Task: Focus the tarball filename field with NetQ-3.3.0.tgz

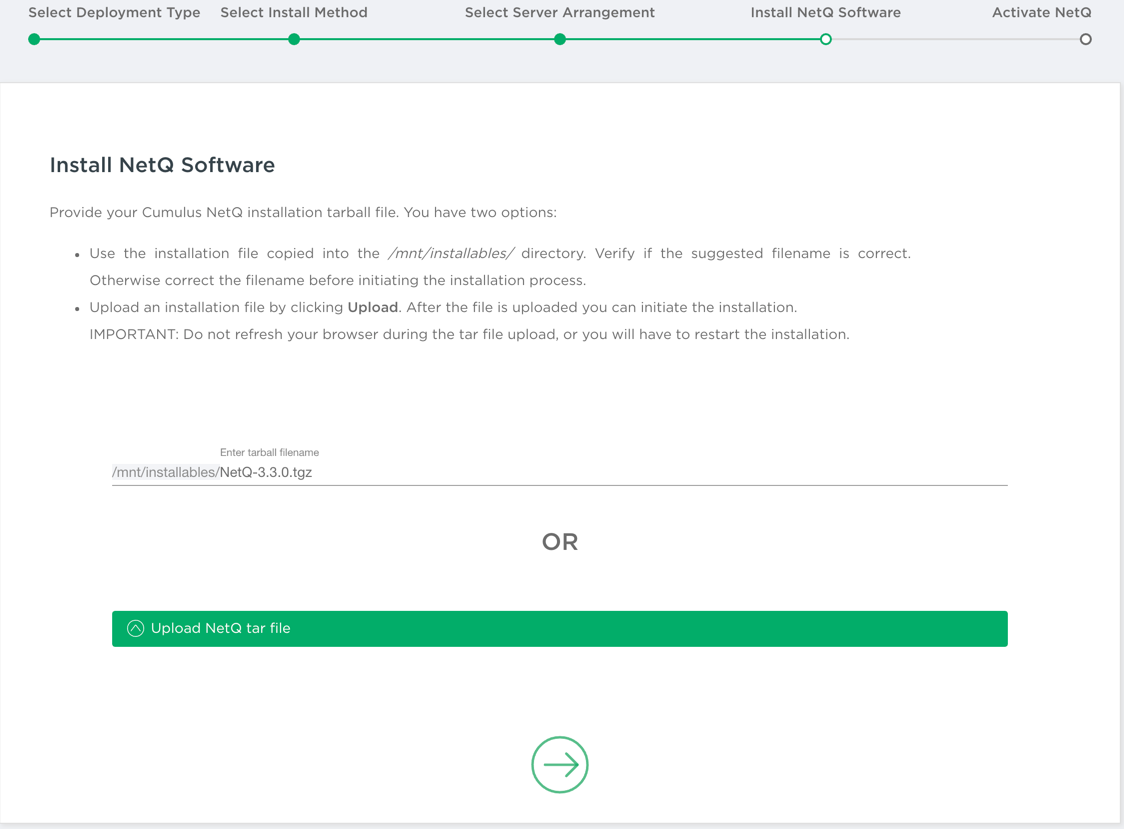Action: click(600, 472)
